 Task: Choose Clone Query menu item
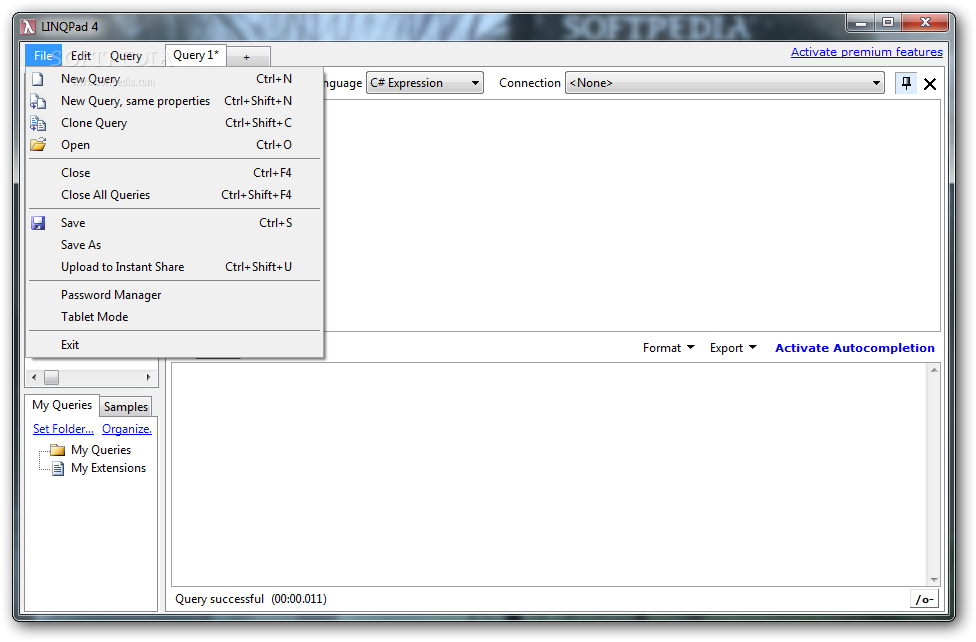click(174, 123)
